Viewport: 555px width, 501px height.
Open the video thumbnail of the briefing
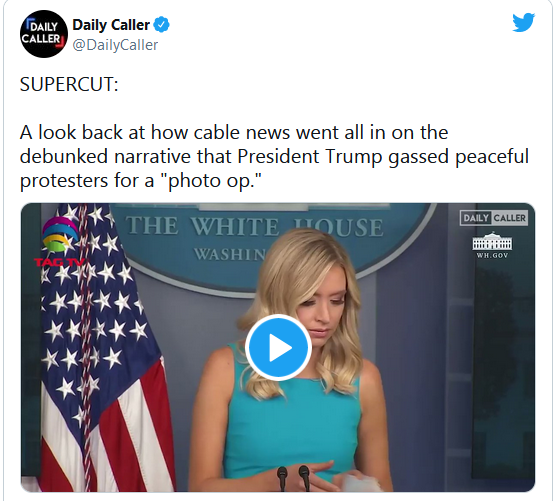coord(278,347)
